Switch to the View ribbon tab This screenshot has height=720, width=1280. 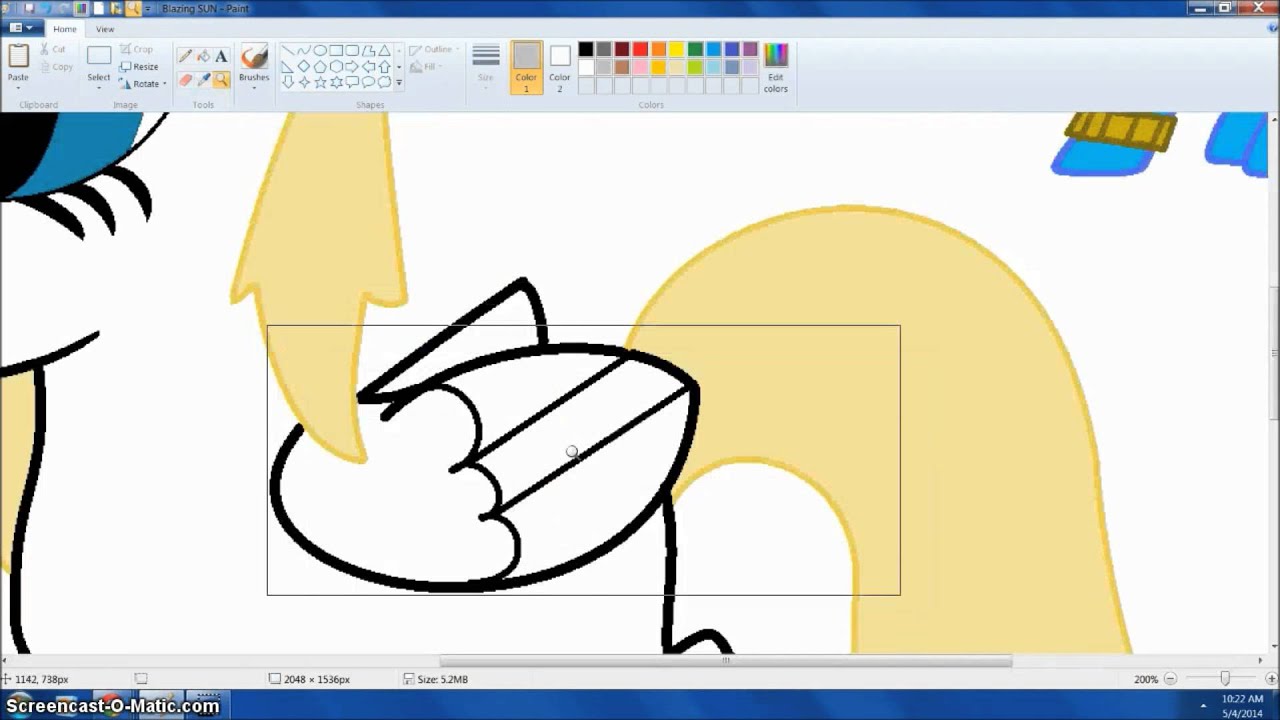tap(105, 29)
